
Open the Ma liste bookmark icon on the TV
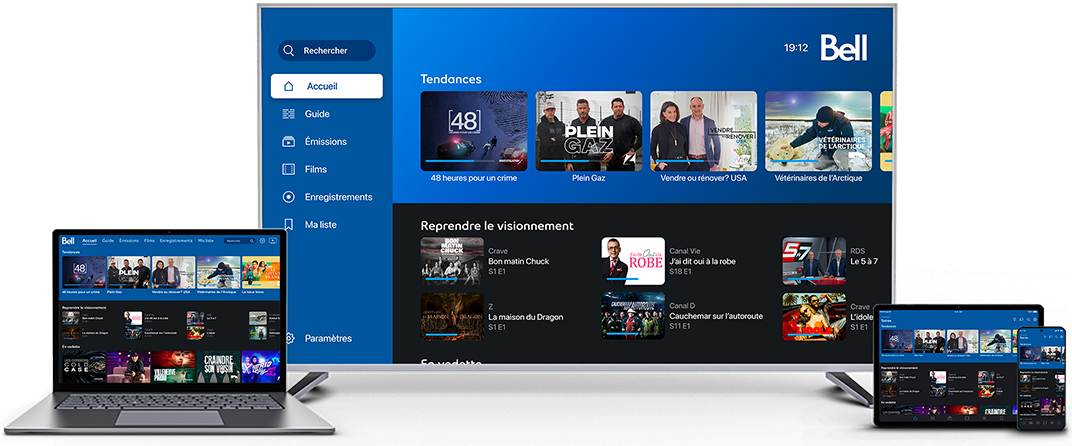289,224
